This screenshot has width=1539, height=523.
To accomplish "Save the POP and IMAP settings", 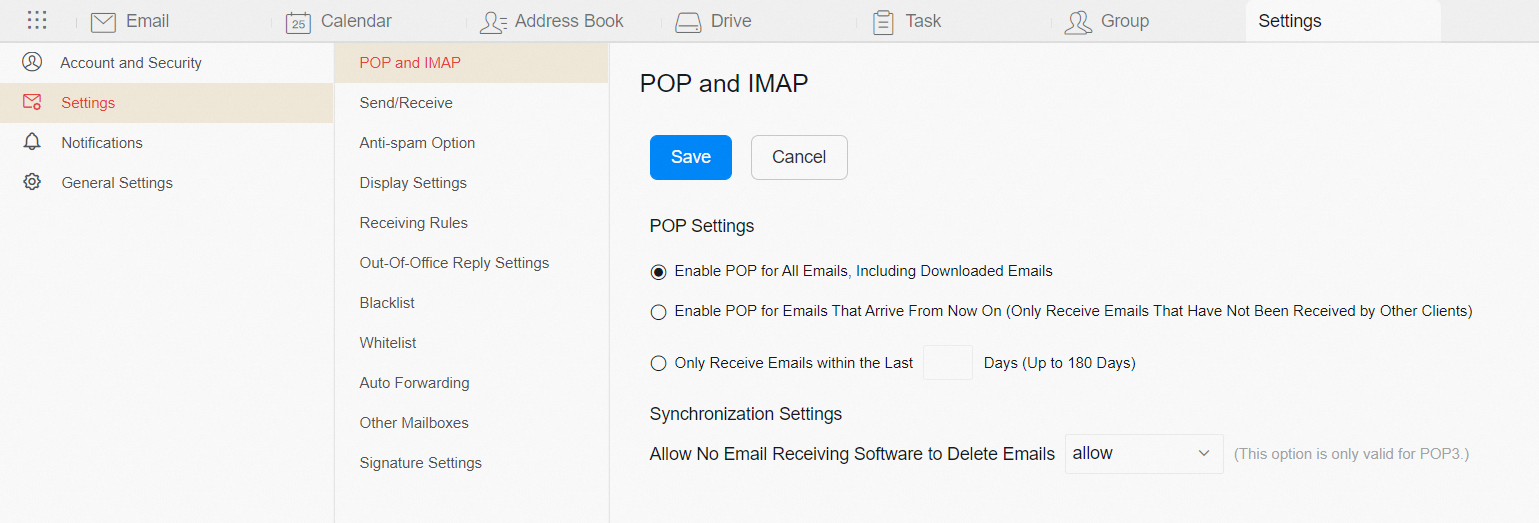I will [x=691, y=157].
